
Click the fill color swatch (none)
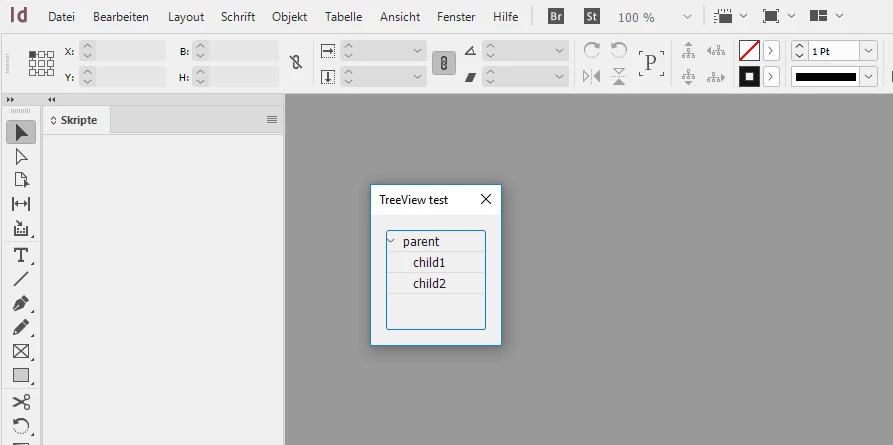(749, 51)
